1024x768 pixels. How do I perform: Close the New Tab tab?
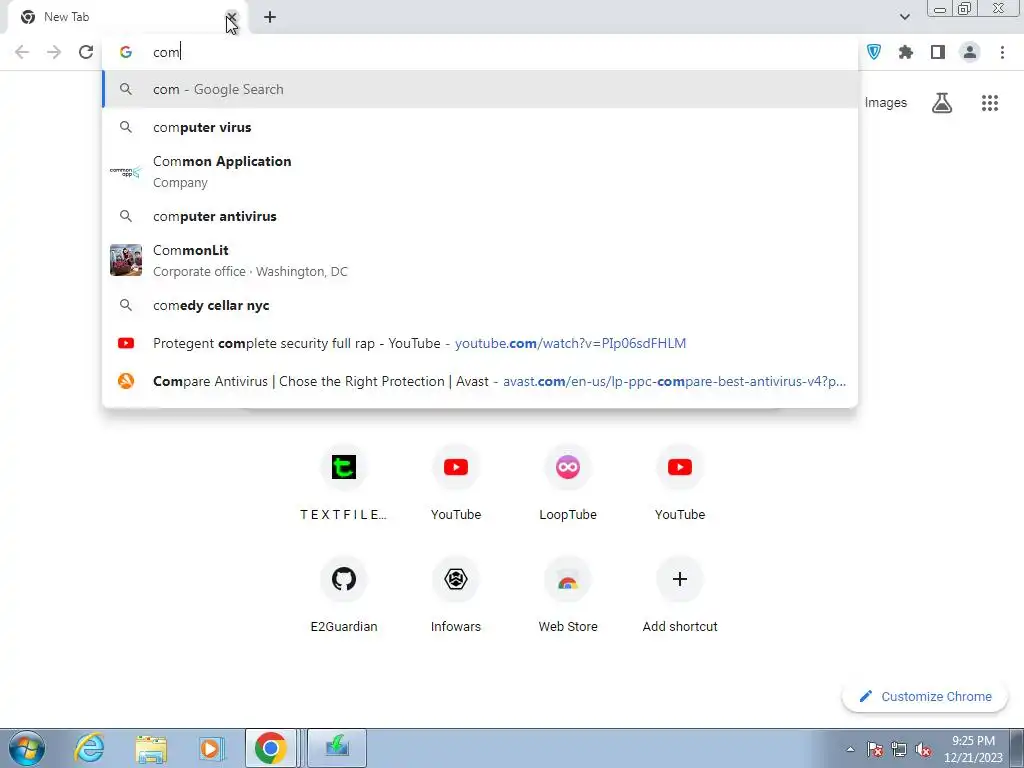click(x=231, y=17)
